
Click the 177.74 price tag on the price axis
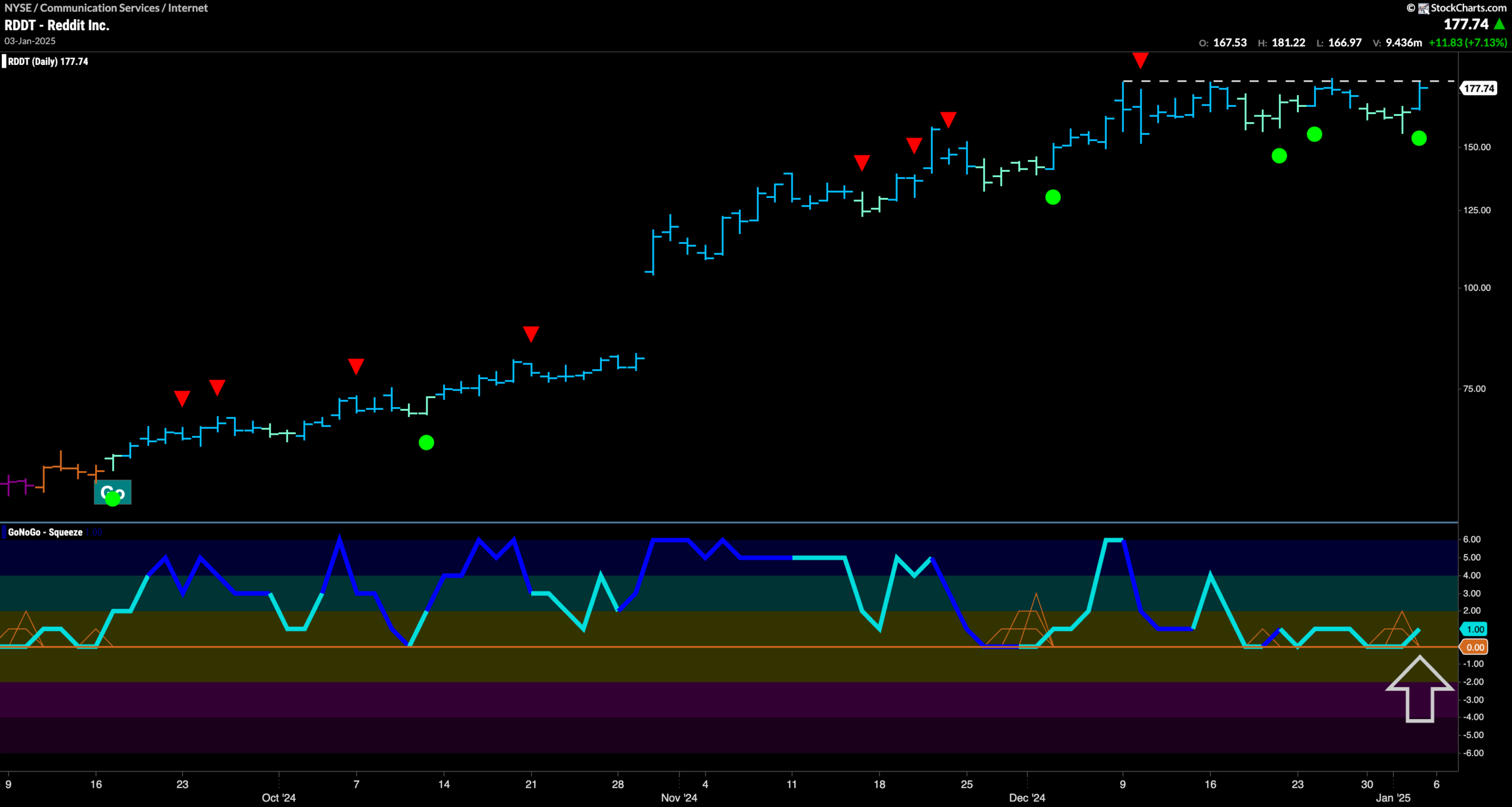pos(1480,89)
